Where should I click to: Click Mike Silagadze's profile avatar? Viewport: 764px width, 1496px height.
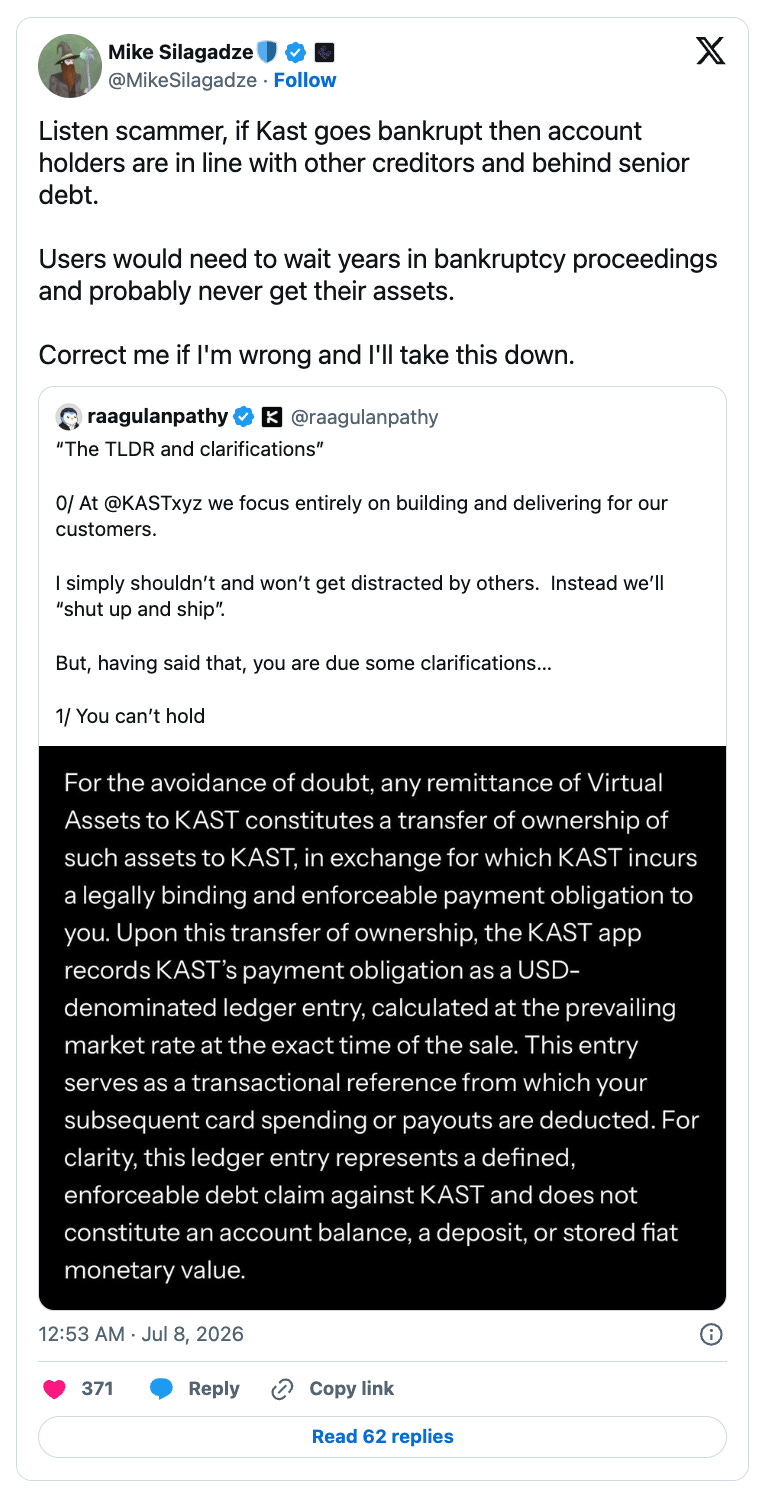[70, 66]
